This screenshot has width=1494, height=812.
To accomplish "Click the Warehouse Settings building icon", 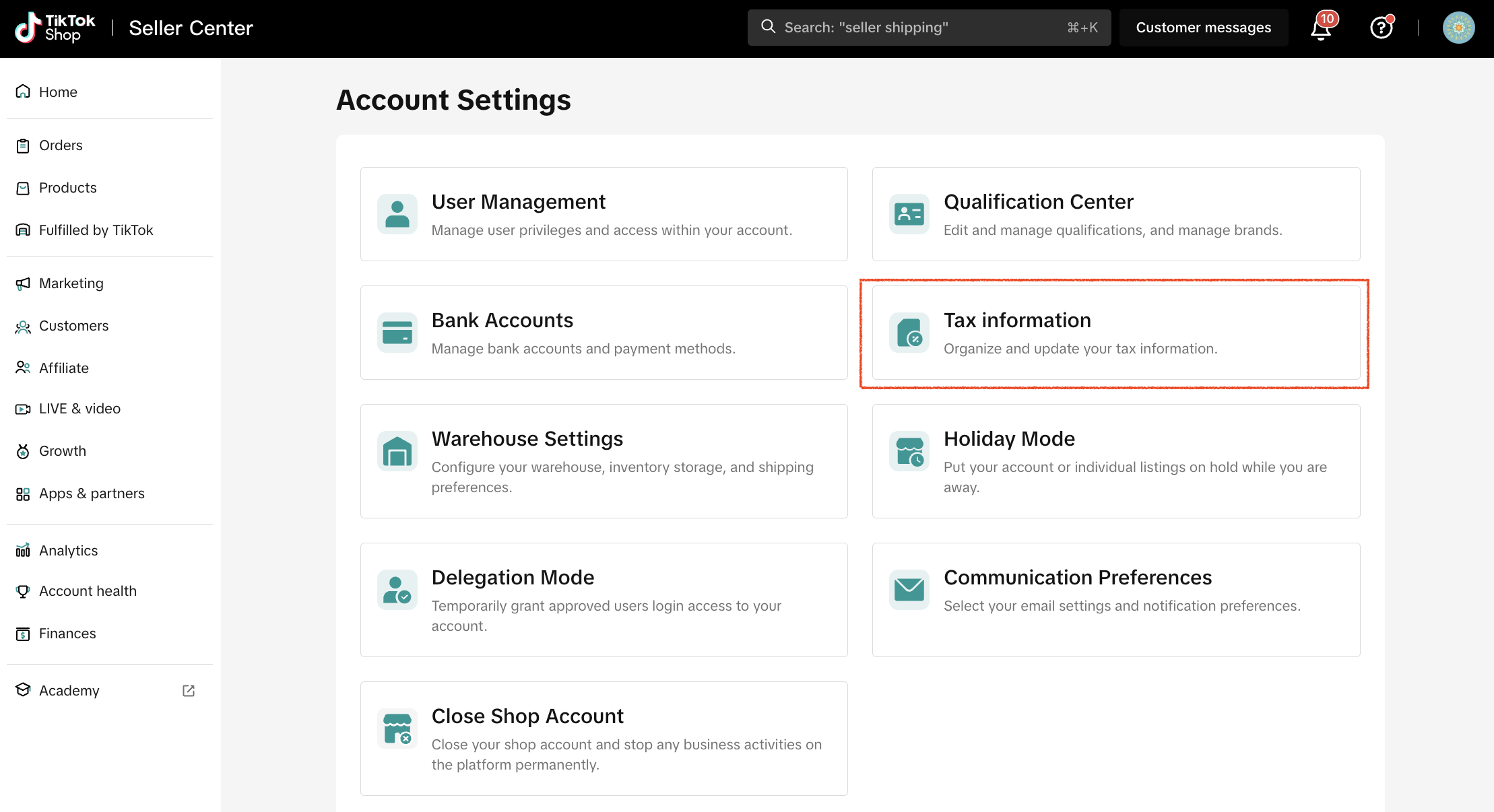I will (397, 451).
